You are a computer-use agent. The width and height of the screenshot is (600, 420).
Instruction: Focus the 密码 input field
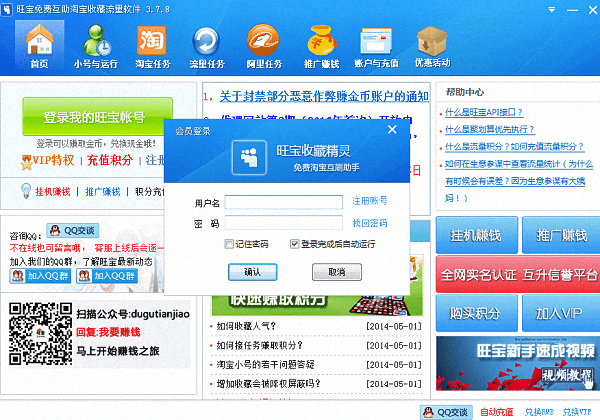click(x=284, y=223)
